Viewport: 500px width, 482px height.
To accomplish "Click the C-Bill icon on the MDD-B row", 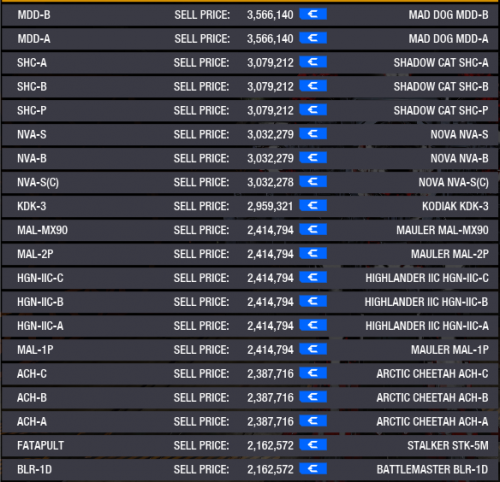I will point(313,14).
